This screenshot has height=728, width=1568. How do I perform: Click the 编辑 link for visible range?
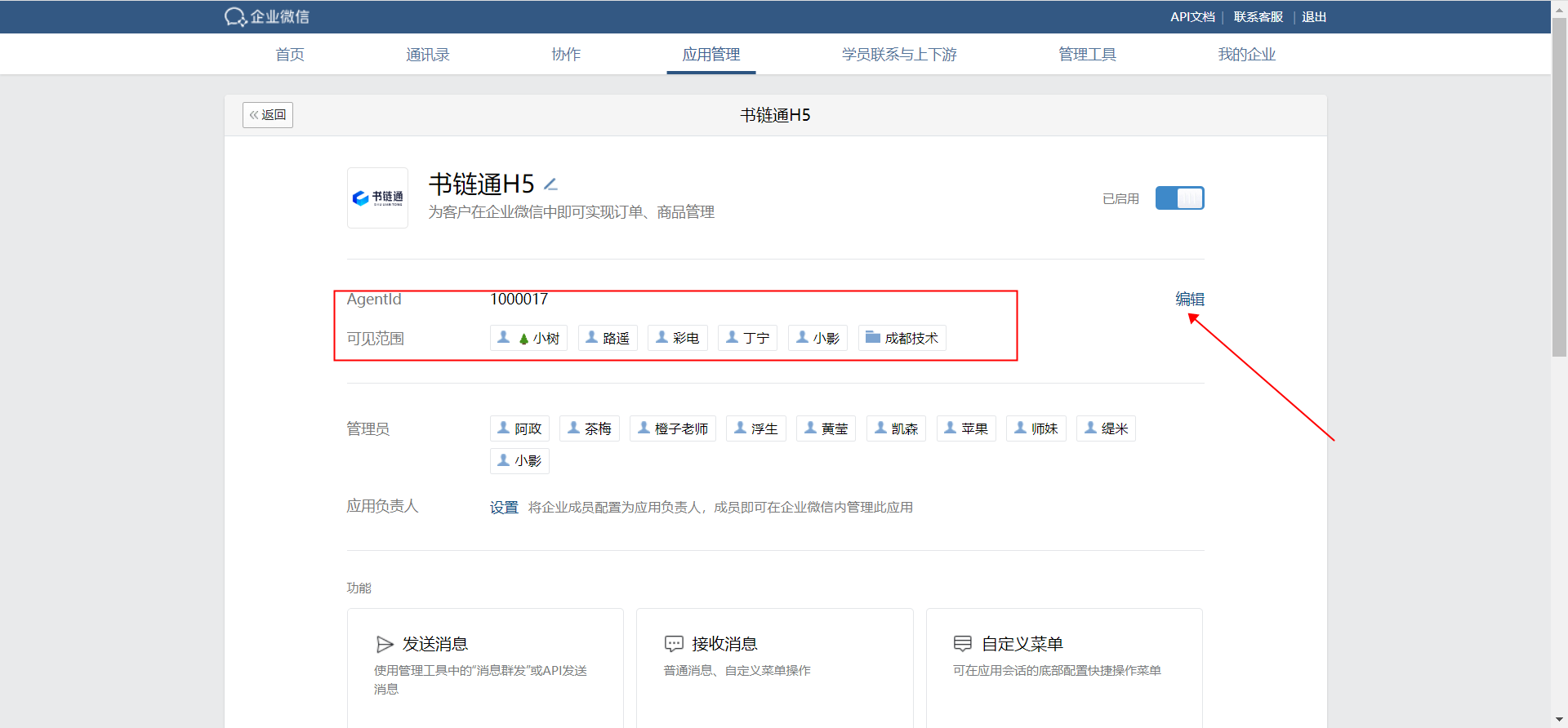click(1190, 300)
